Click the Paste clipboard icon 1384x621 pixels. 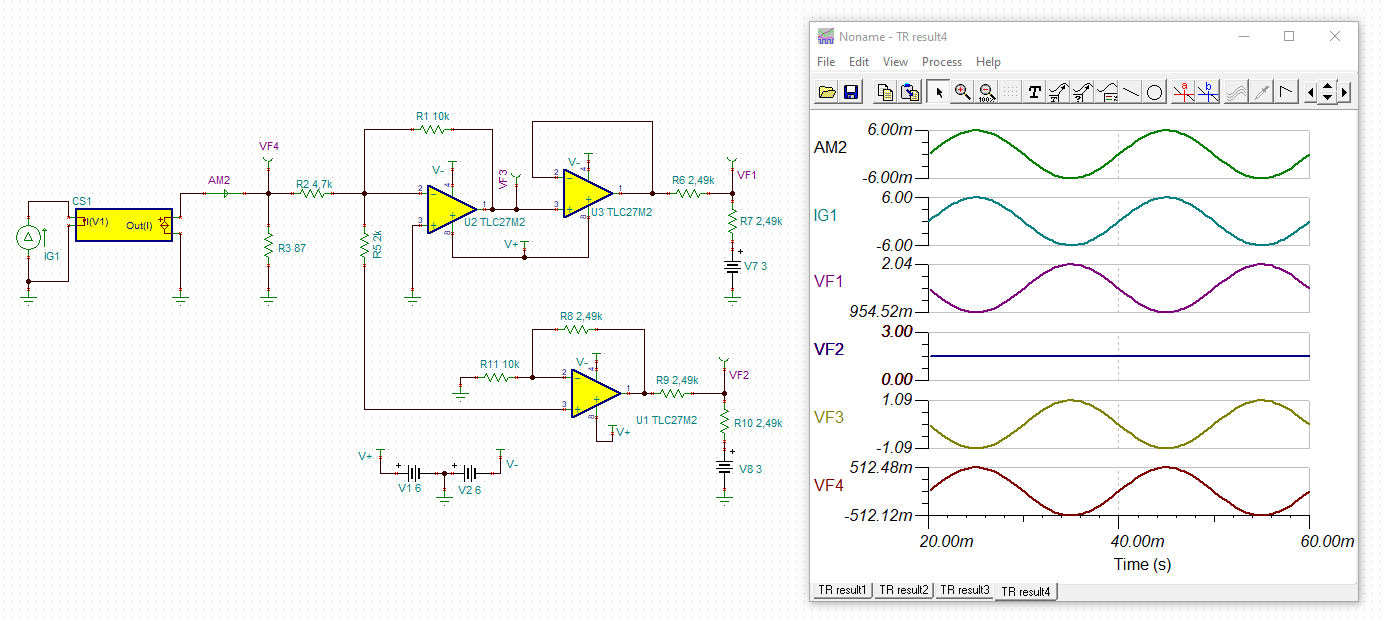click(909, 92)
